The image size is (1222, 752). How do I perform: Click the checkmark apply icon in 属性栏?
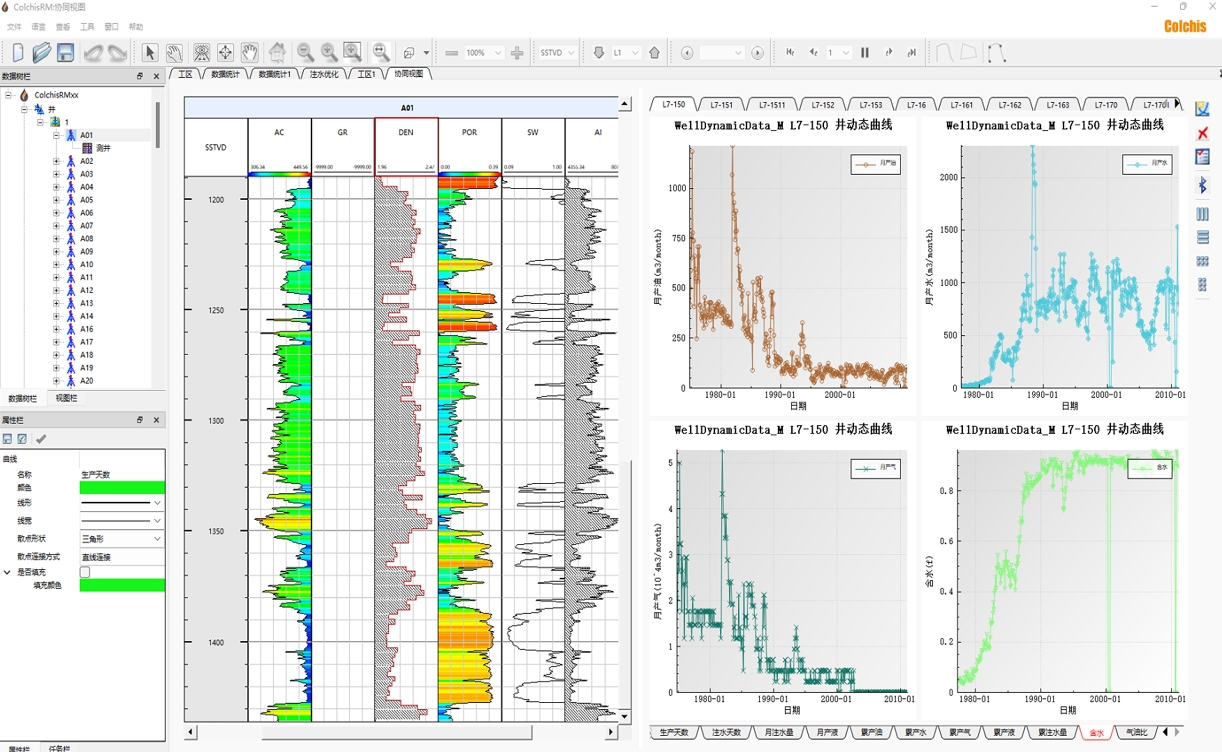pyautogui.click(x=41, y=439)
